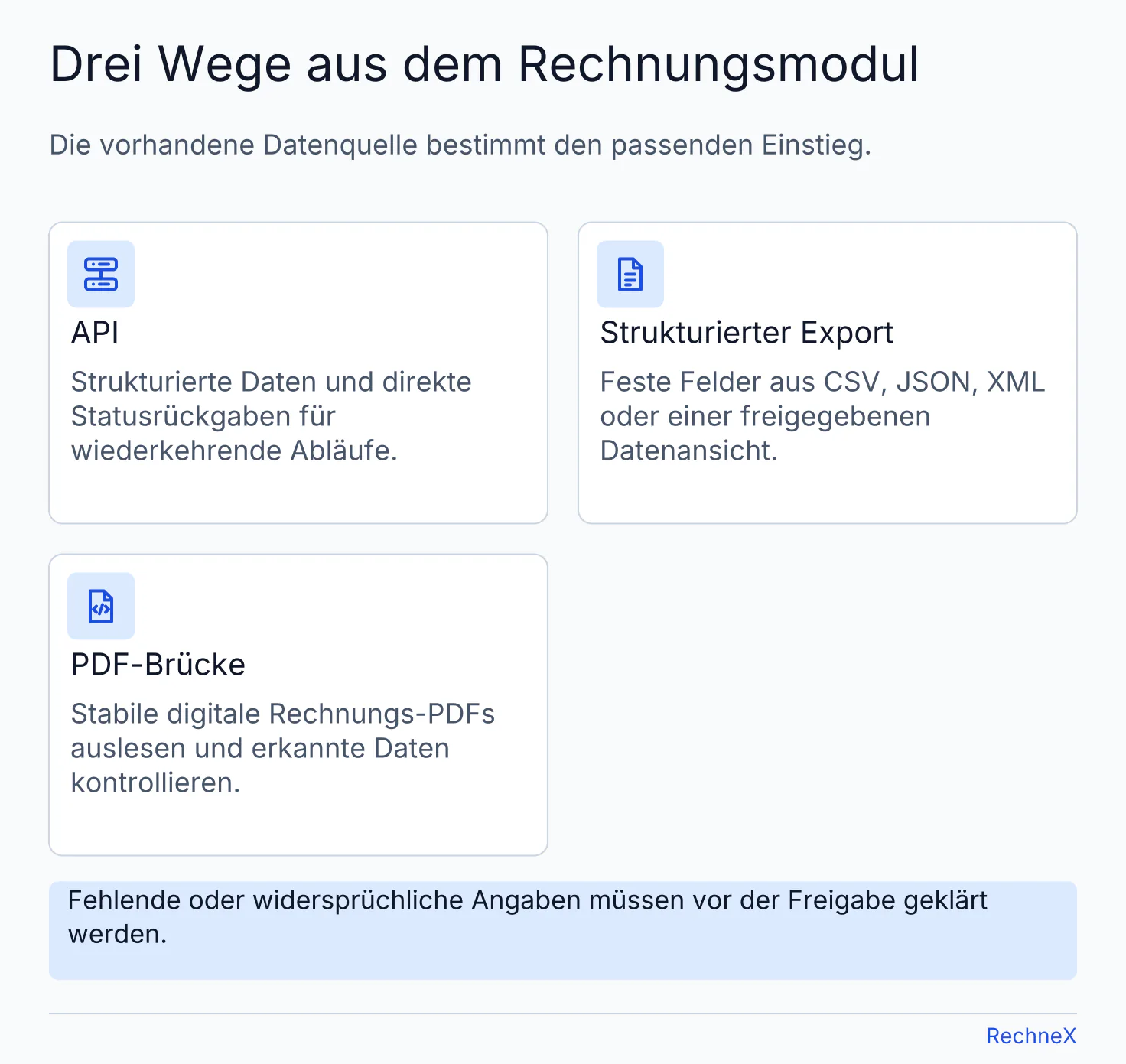Click the text Feste Felder aus CSV, JSON, XML
The height and width of the screenshot is (1064, 1126).
(x=822, y=416)
